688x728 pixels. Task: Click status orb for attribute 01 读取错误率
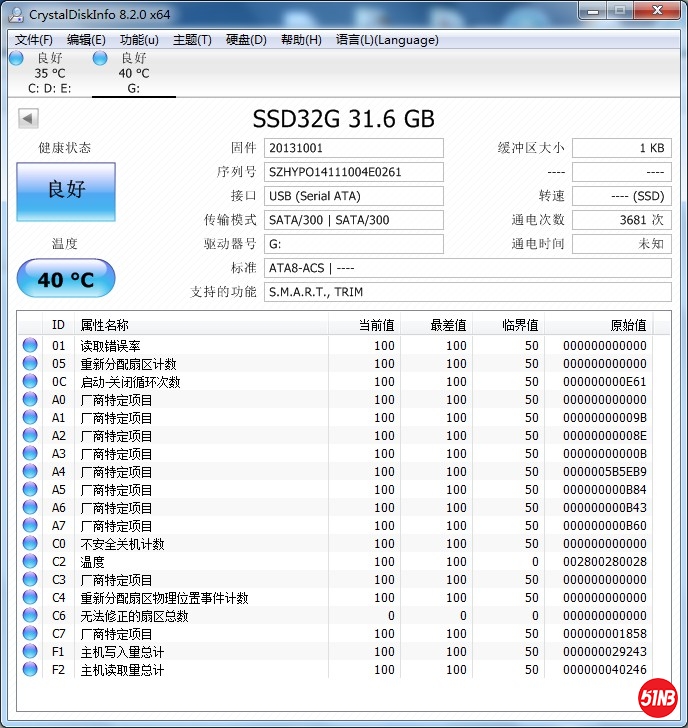[x=30, y=346]
